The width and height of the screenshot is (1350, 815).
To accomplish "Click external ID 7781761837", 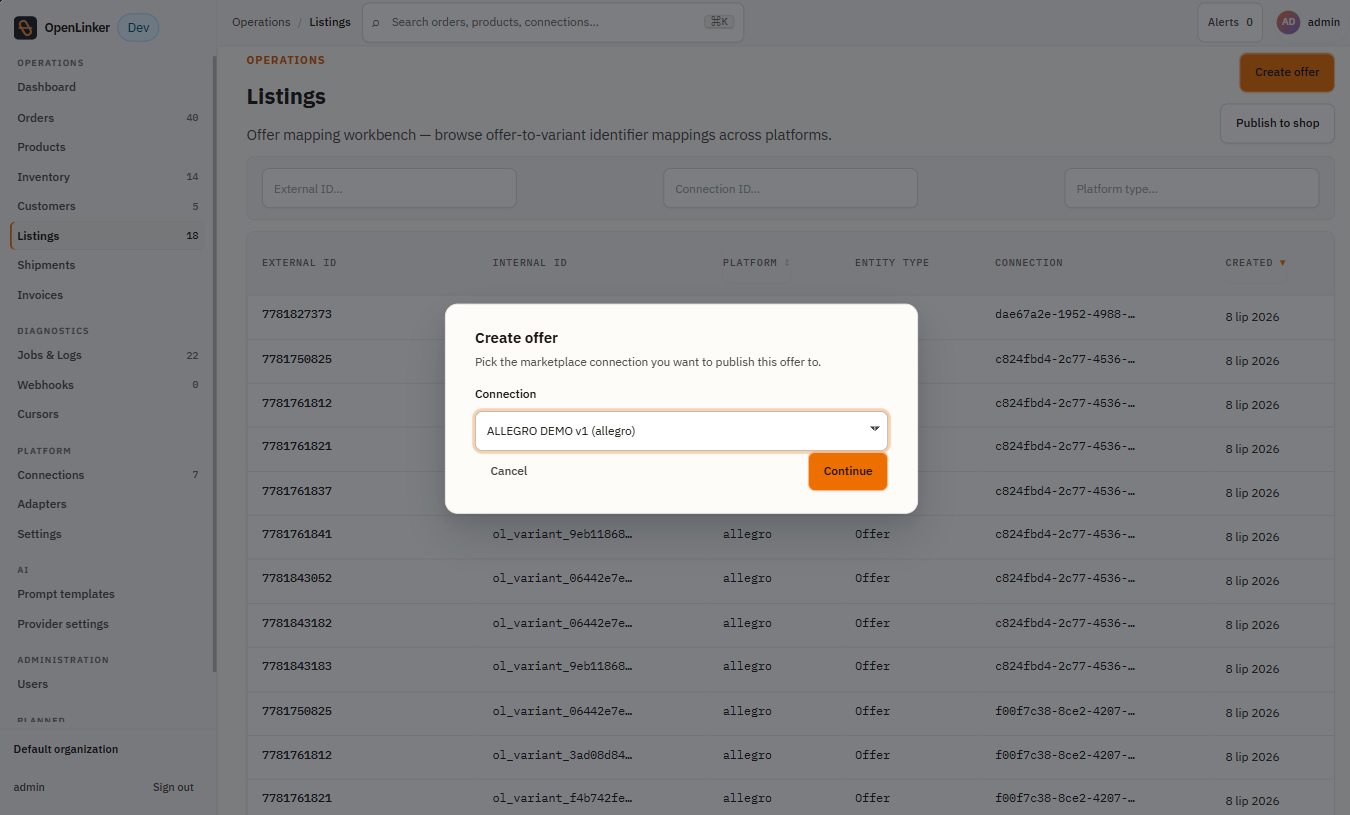I will tap(297, 491).
